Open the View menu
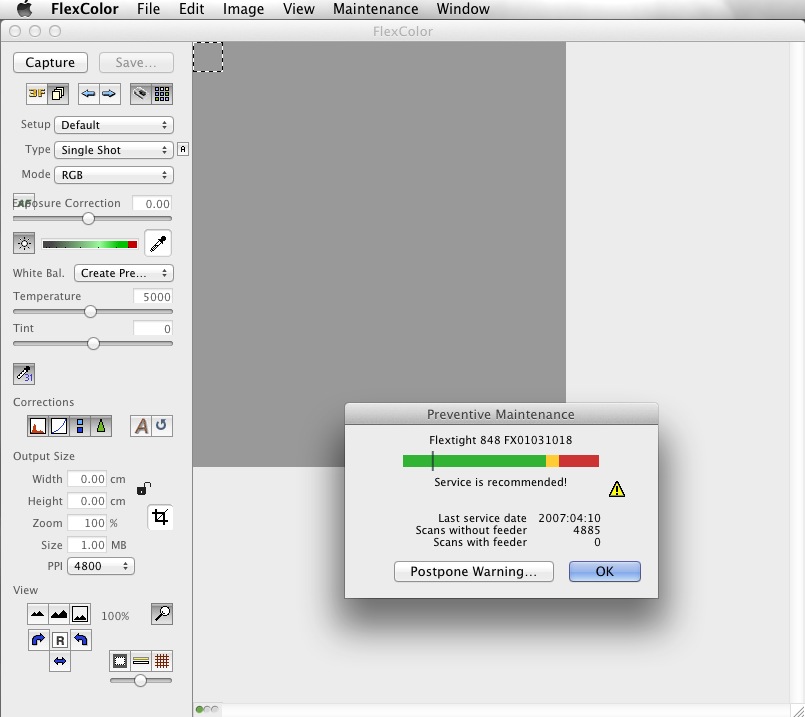The image size is (805, 717). click(x=299, y=9)
